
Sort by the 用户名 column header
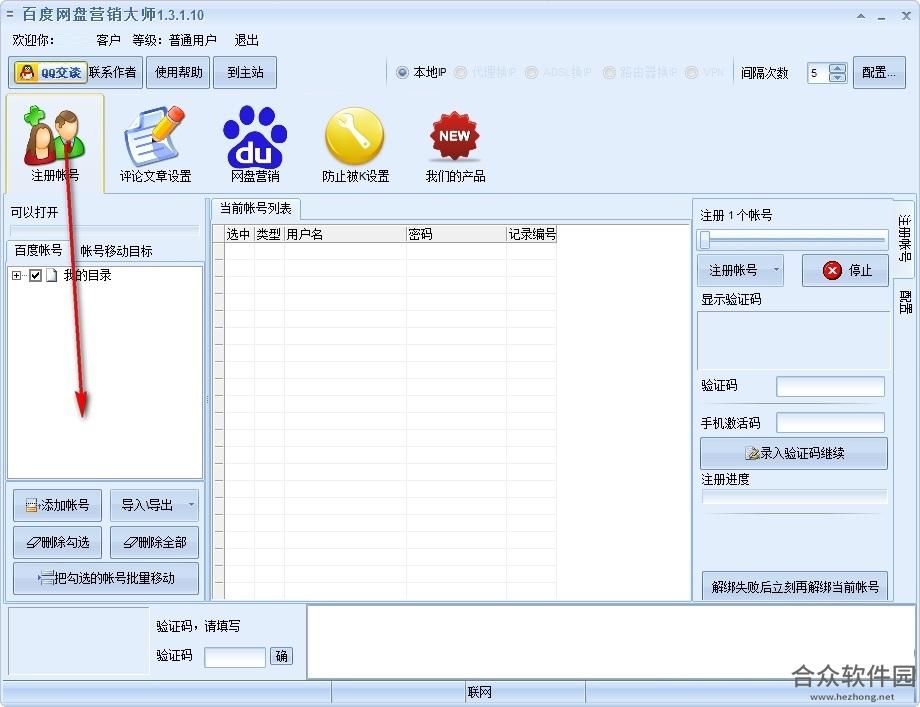coord(345,234)
